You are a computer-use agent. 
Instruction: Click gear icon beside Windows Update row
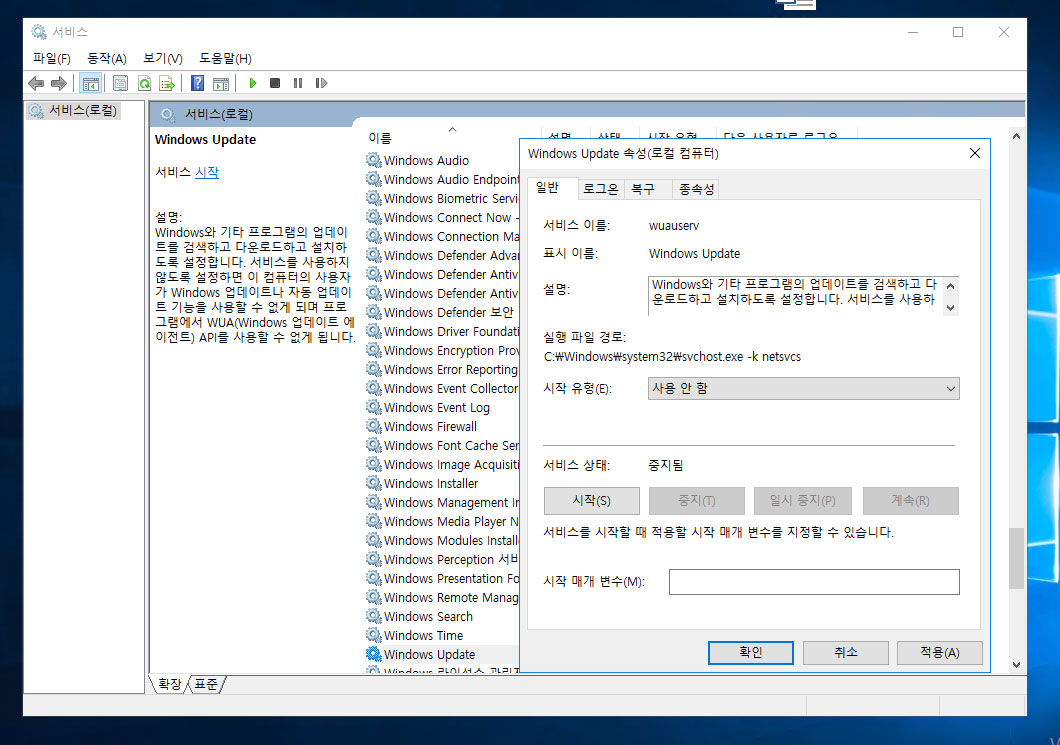[x=374, y=654]
